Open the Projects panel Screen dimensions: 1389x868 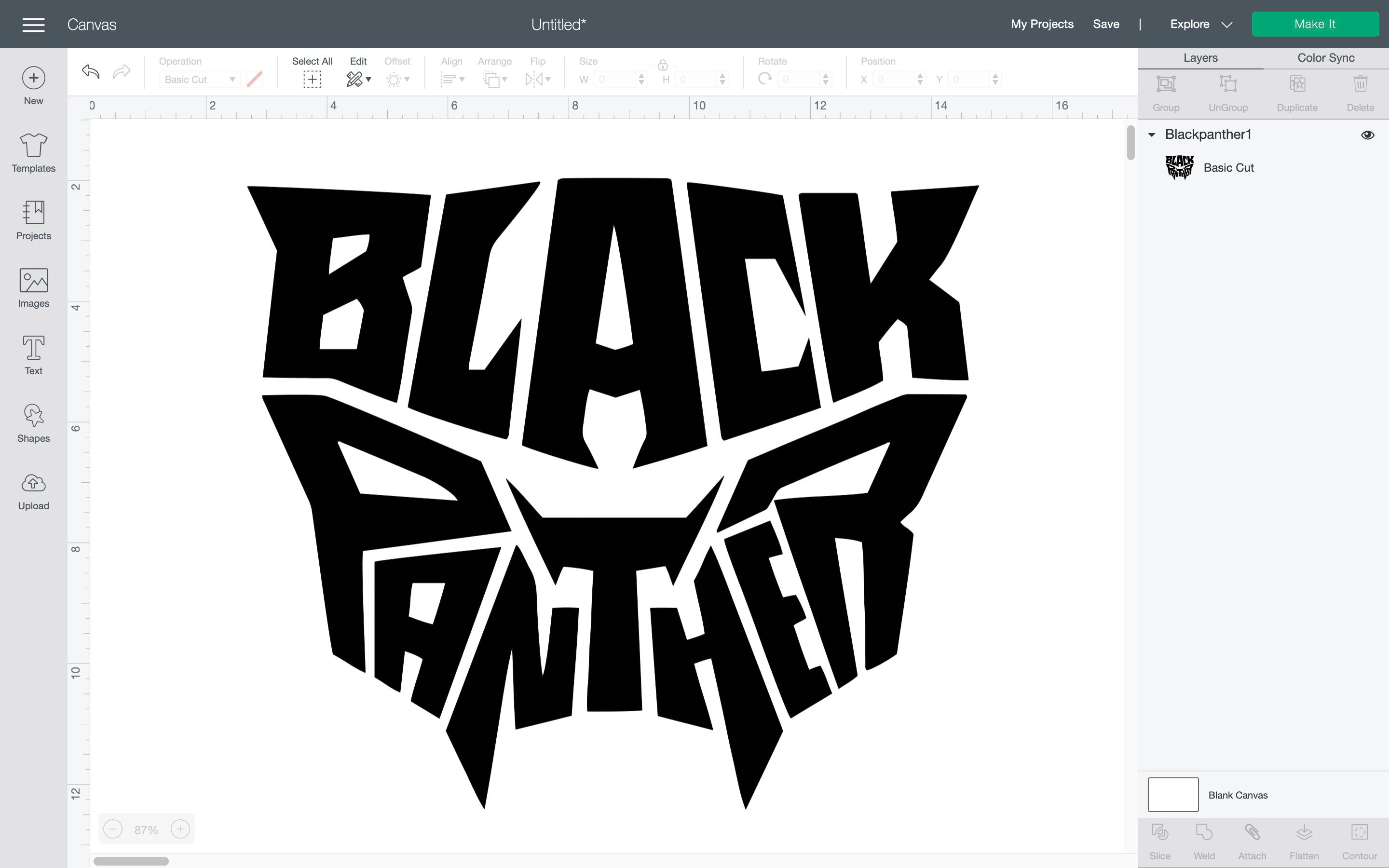(x=33, y=220)
